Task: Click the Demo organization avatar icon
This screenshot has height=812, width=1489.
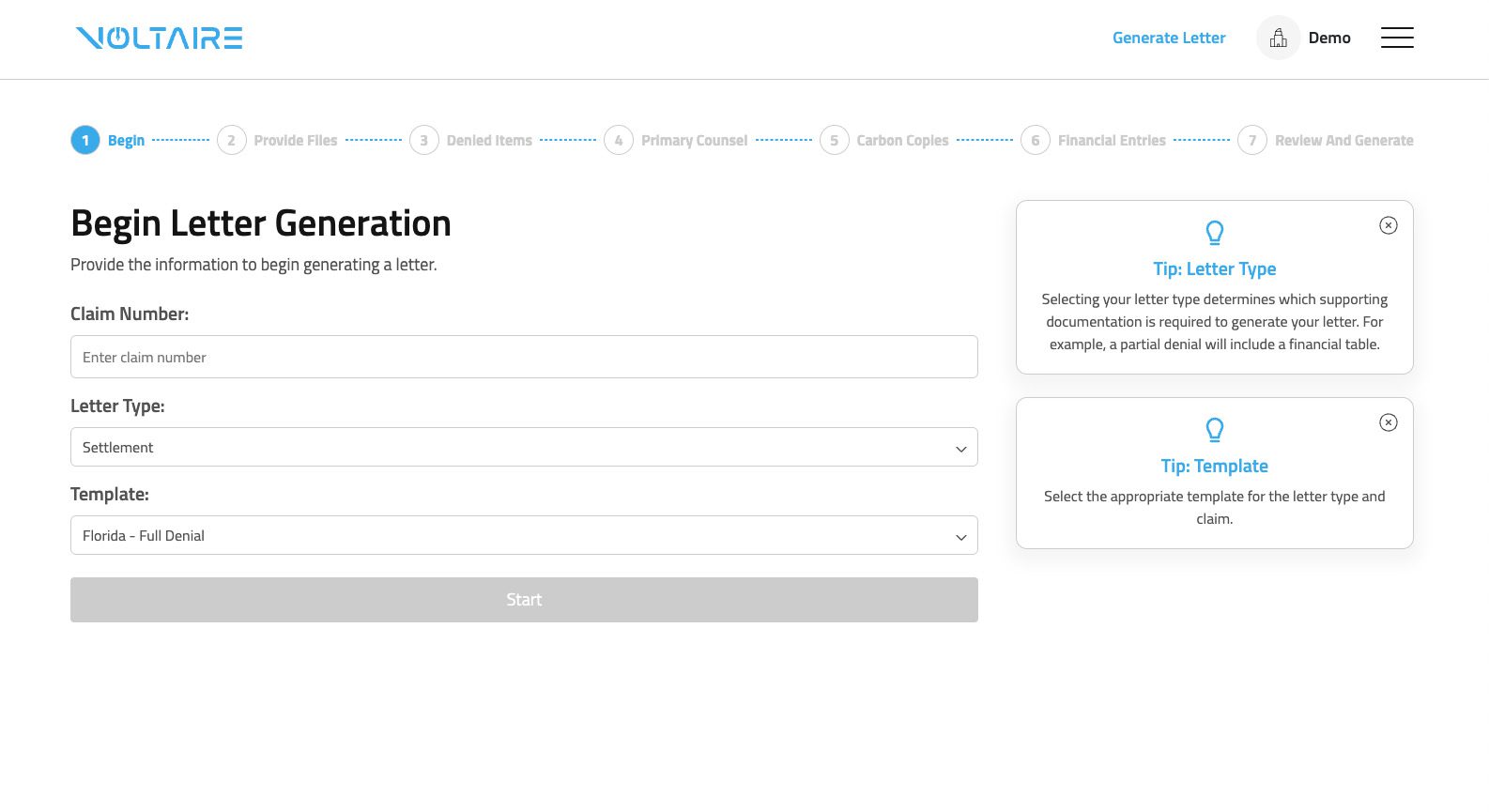Action: point(1278,38)
